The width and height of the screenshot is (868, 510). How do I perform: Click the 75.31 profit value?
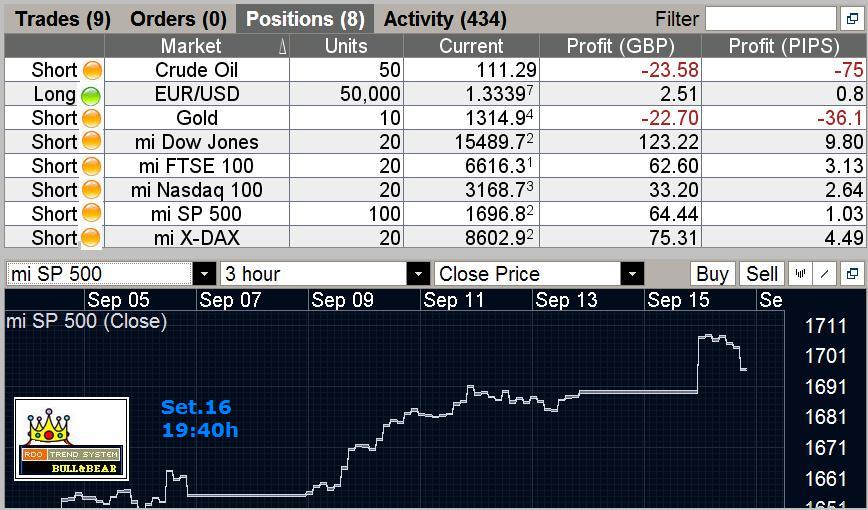coord(674,238)
